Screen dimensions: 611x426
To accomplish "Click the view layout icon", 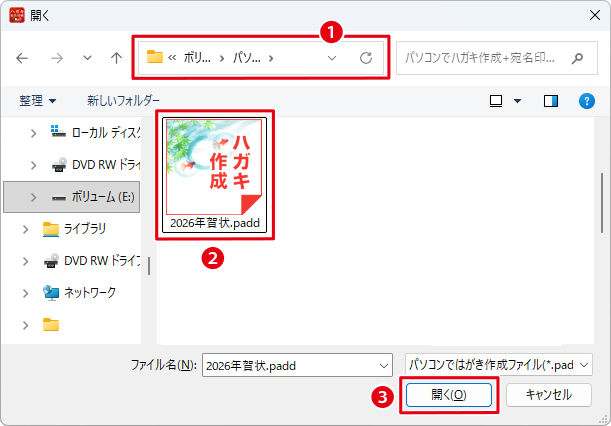I will click(x=496, y=101).
